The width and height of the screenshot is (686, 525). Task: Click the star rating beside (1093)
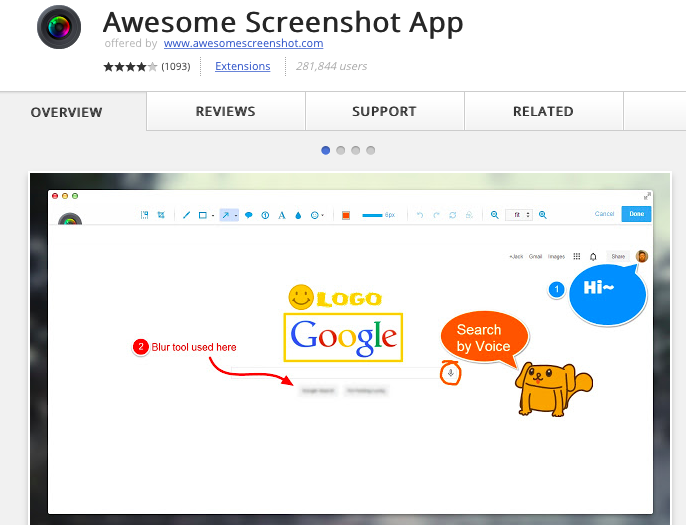(x=130, y=66)
